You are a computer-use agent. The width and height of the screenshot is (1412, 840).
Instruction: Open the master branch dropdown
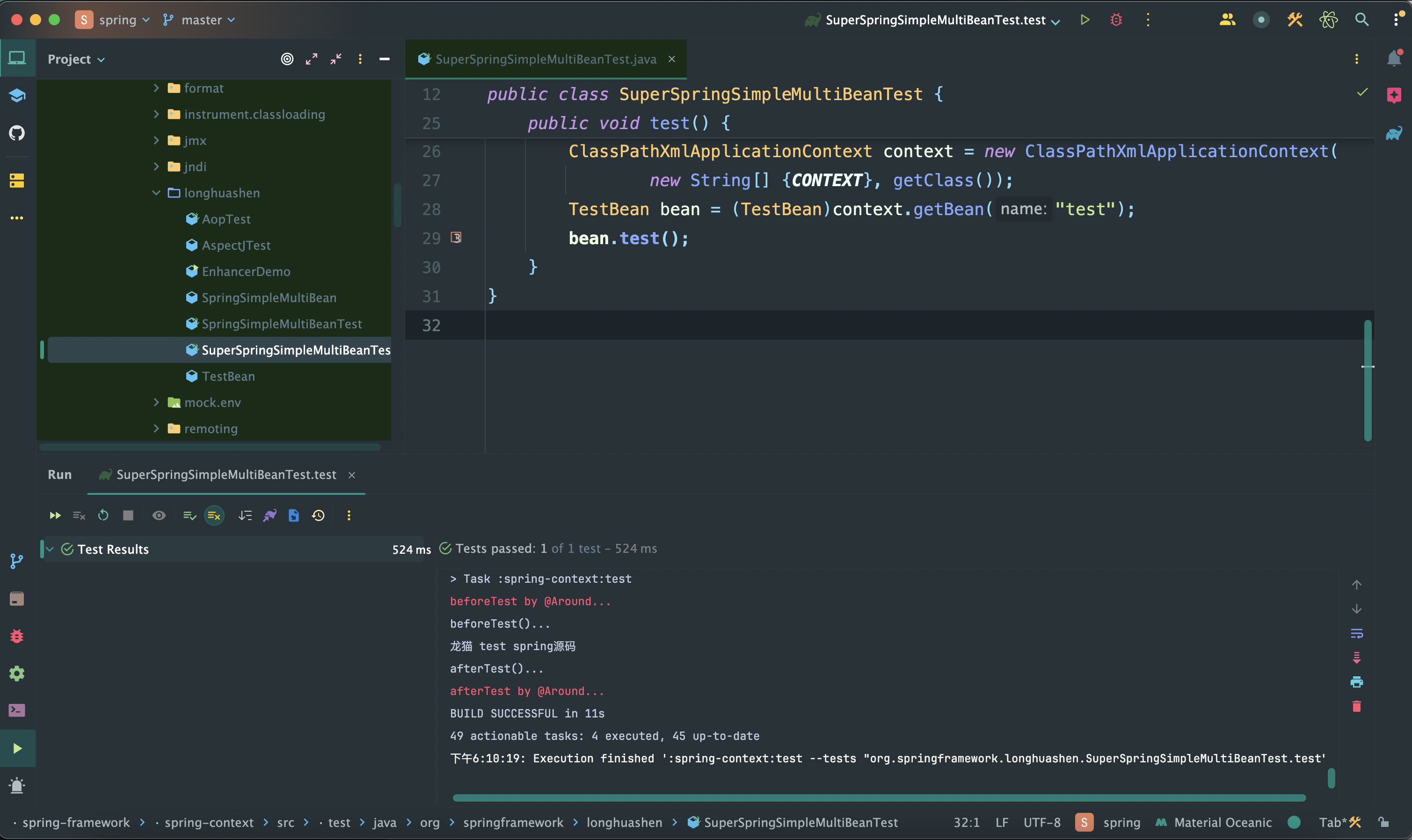199,19
